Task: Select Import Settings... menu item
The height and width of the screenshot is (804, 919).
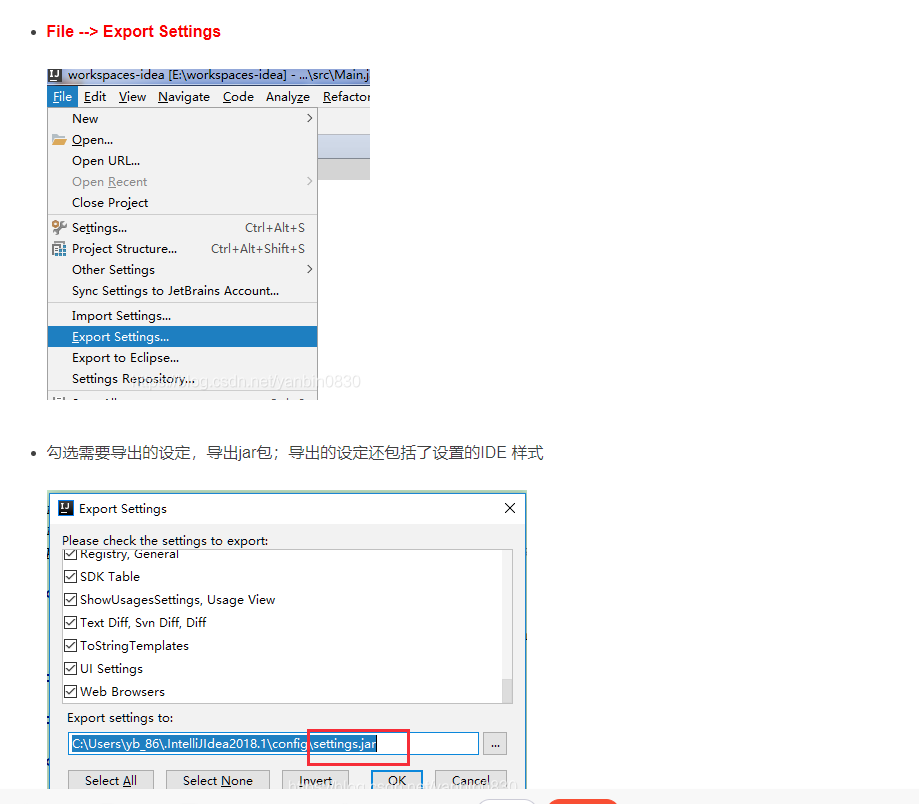Action: click(182, 316)
